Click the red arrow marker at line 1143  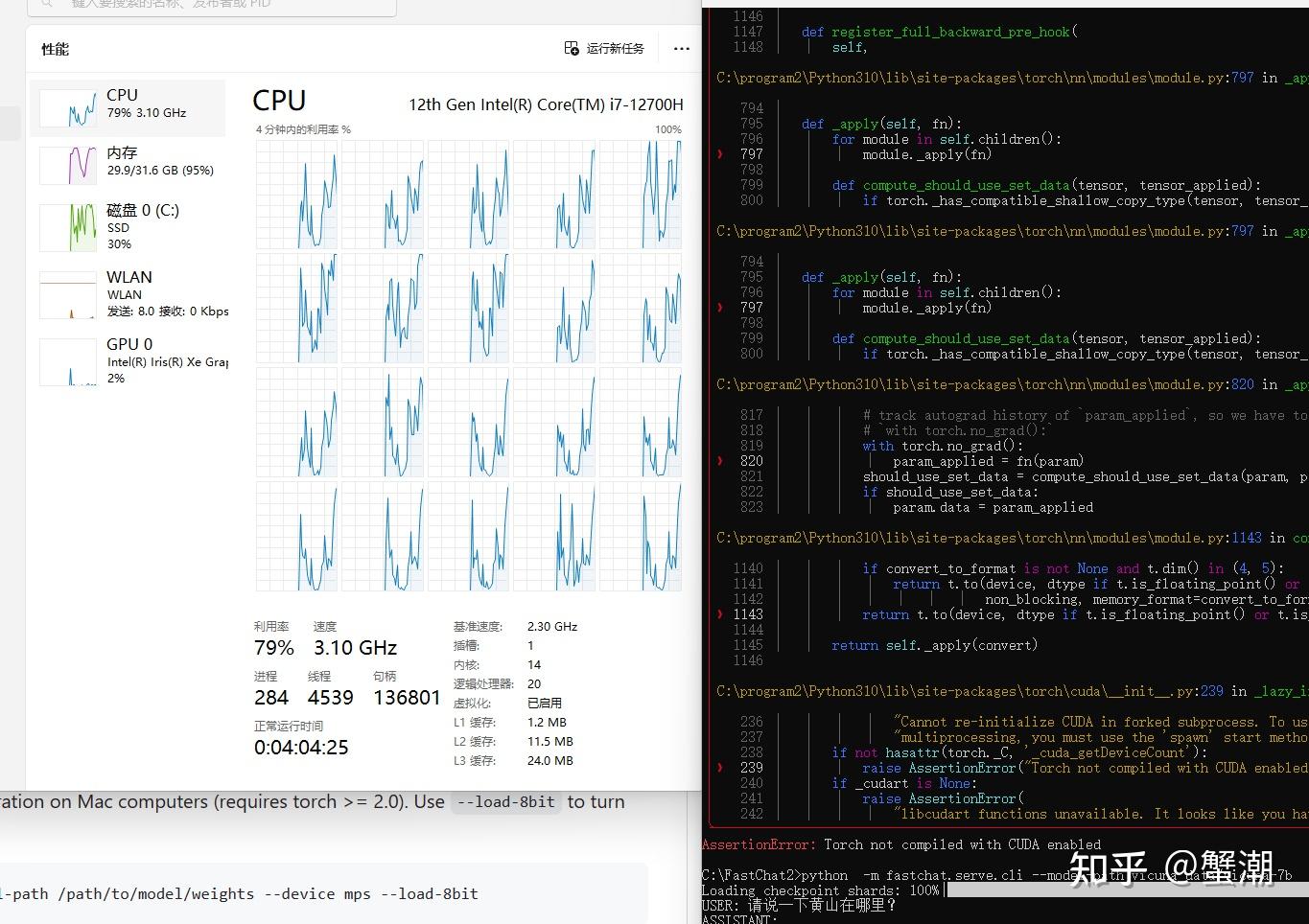(x=720, y=614)
